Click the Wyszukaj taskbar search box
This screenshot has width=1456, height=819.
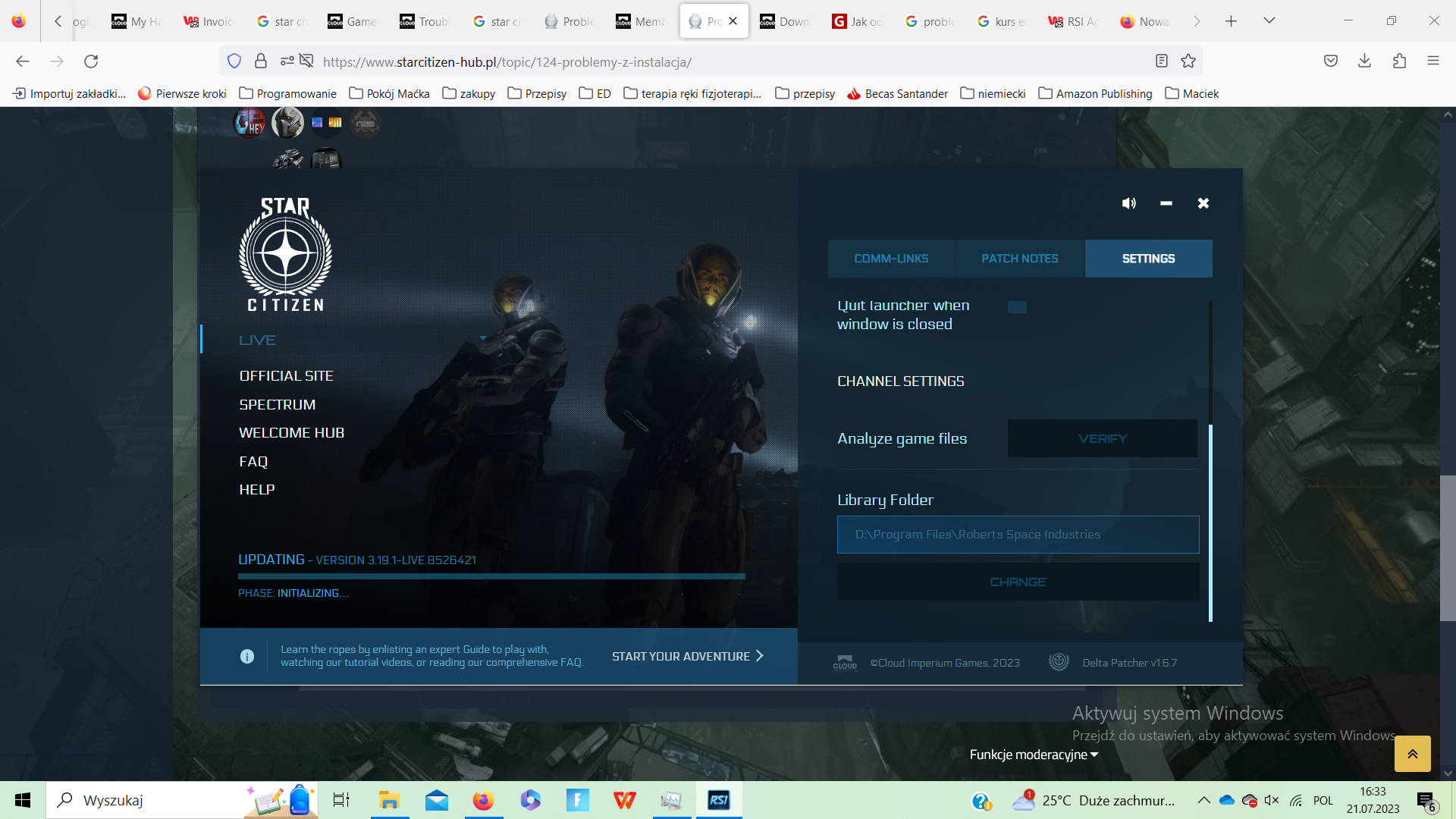click(x=182, y=800)
